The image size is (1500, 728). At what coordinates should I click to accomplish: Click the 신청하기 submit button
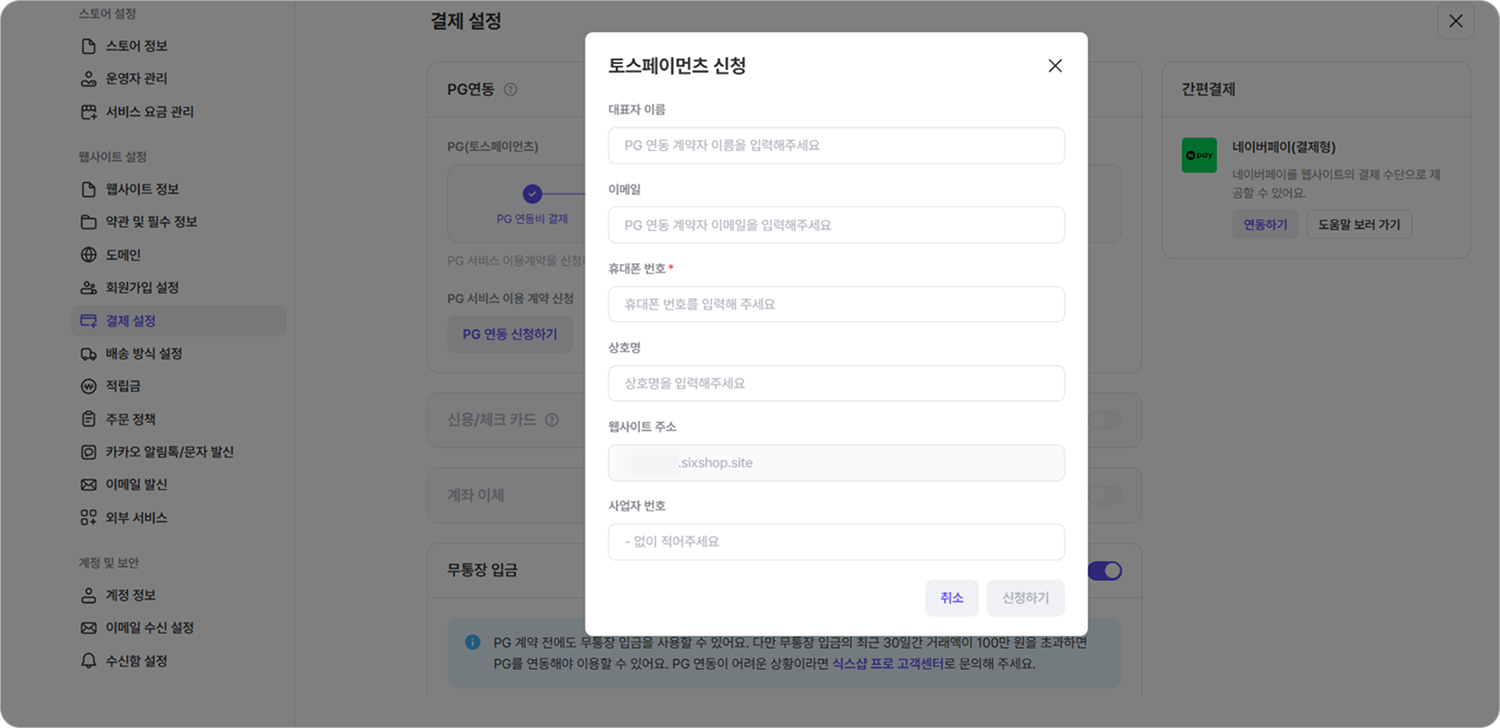click(1026, 598)
